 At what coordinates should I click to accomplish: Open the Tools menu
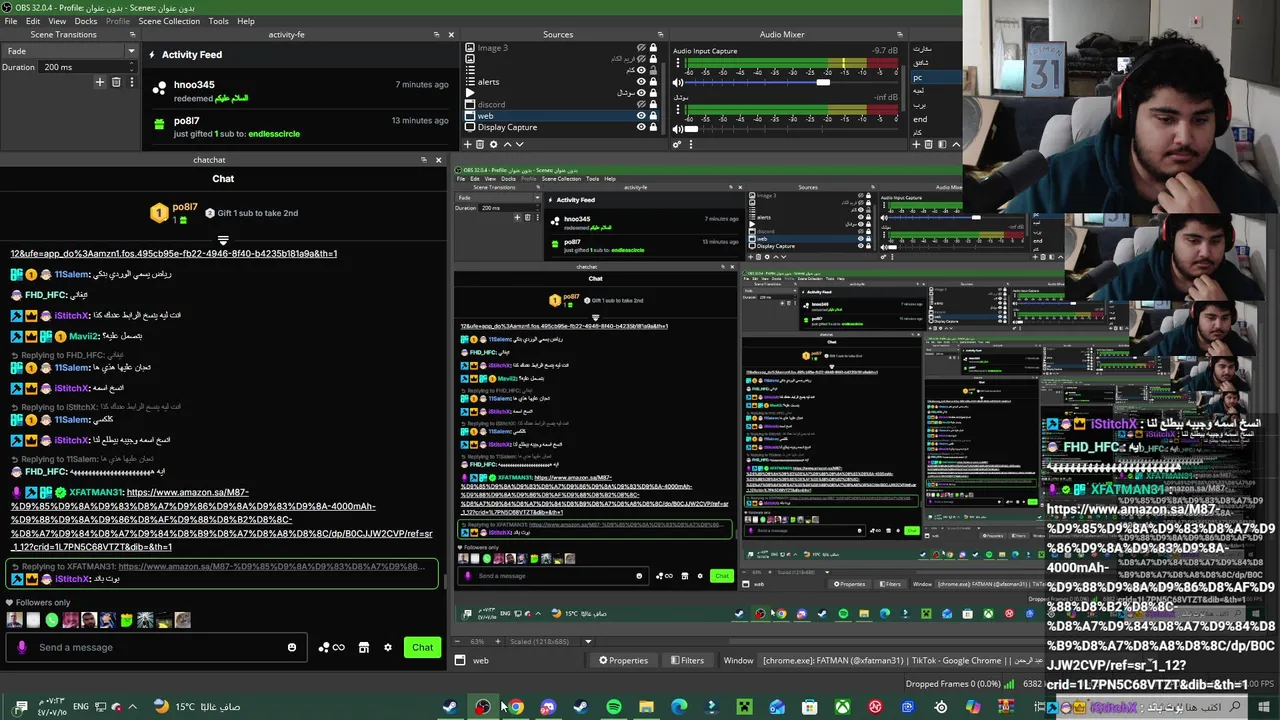(x=219, y=21)
